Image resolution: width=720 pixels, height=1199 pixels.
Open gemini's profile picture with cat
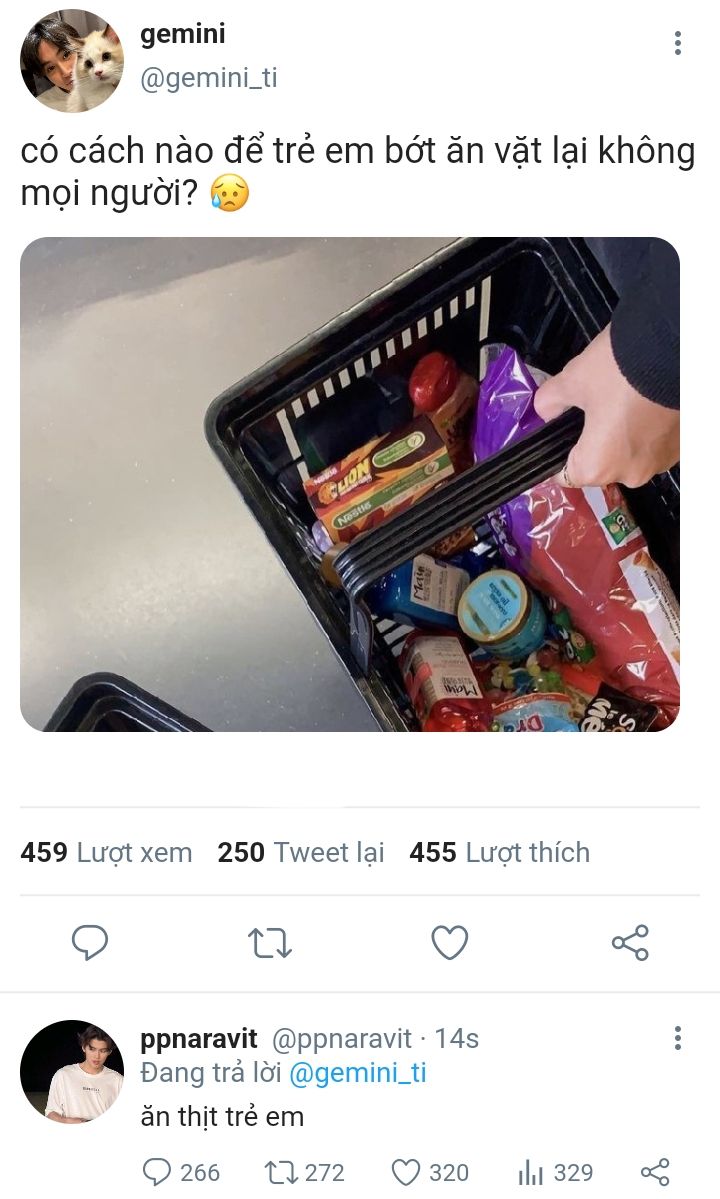click(72, 61)
